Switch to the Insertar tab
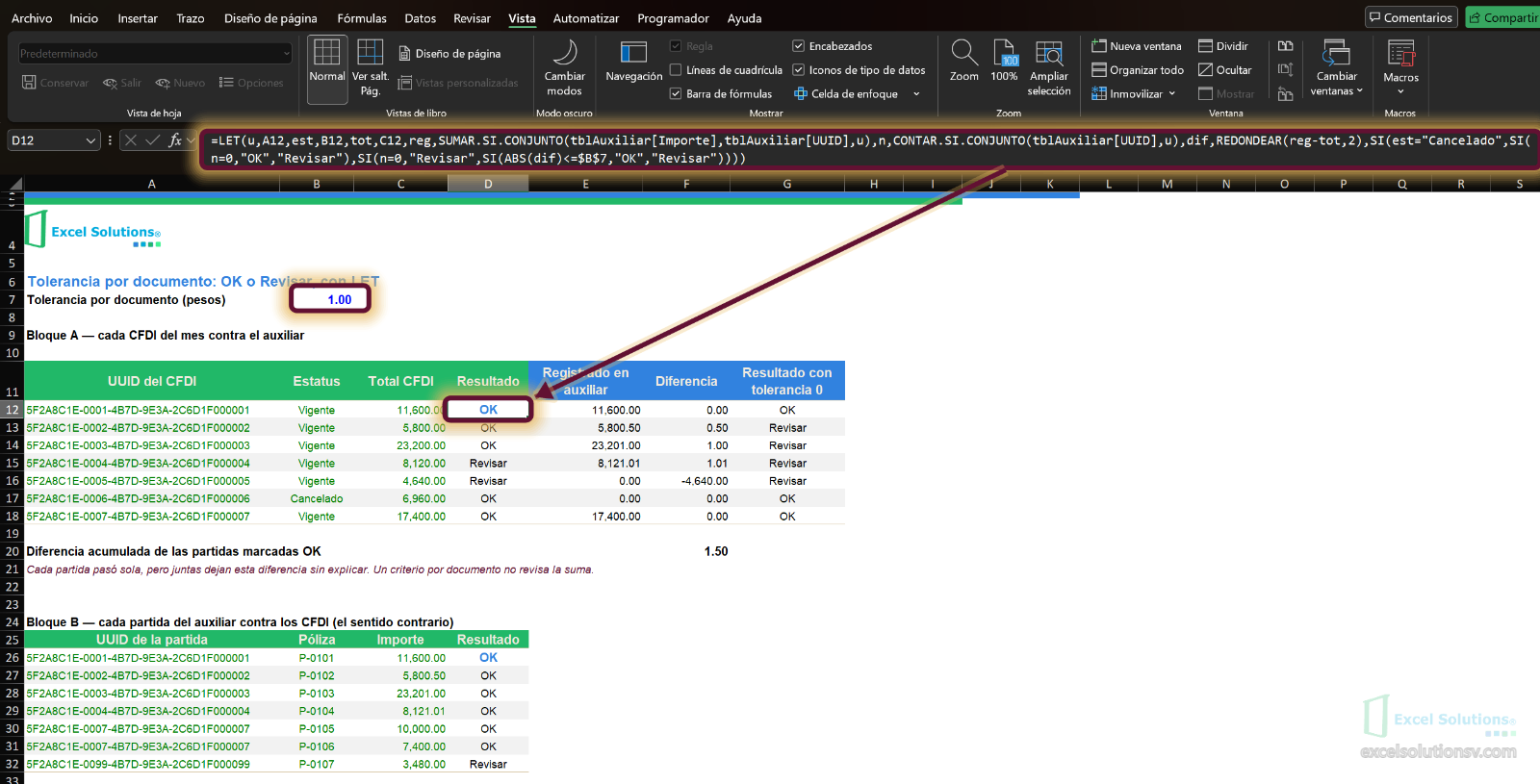This screenshot has height=784, width=1540. pos(138,18)
